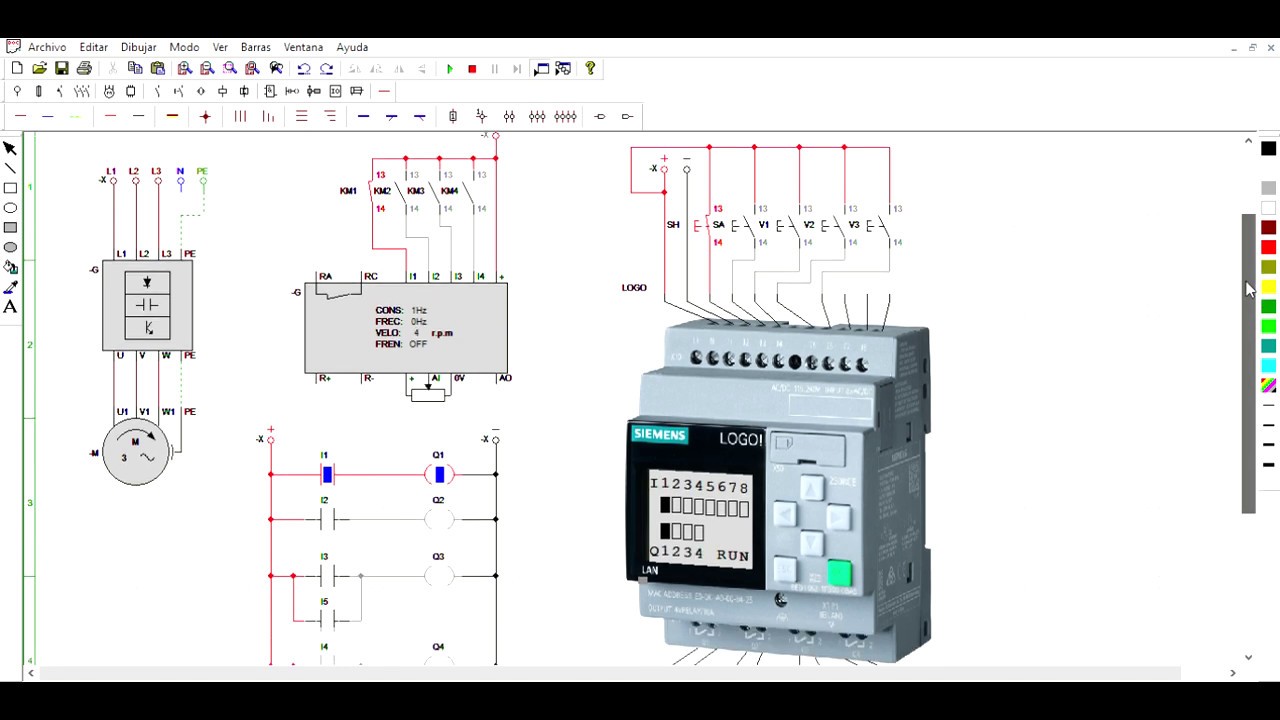Start simulation with the green play button

[x=450, y=69]
